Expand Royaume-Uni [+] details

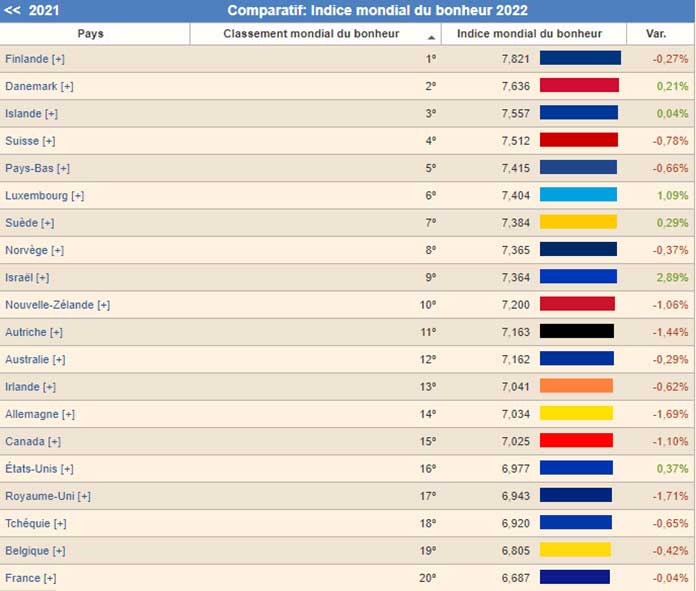[x=84, y=496]
